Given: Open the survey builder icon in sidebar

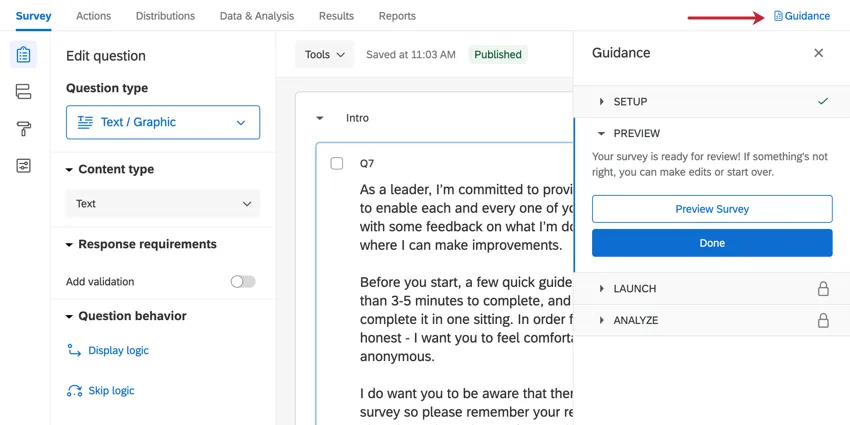Looking at the screenshot, I should coord(24,55).
